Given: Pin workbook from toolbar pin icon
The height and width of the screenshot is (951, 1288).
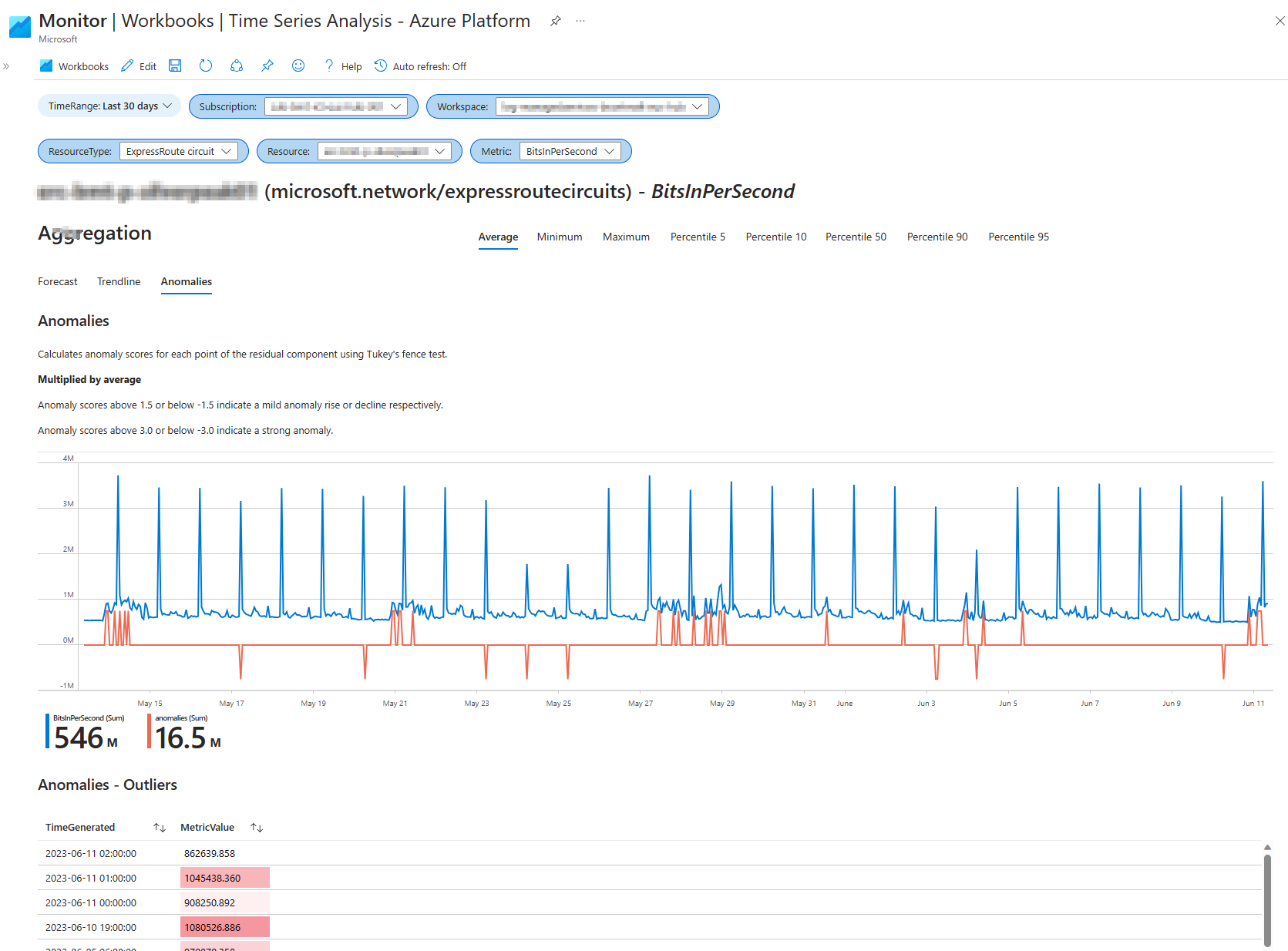Looking at the screenshot, I should [267, 66].
